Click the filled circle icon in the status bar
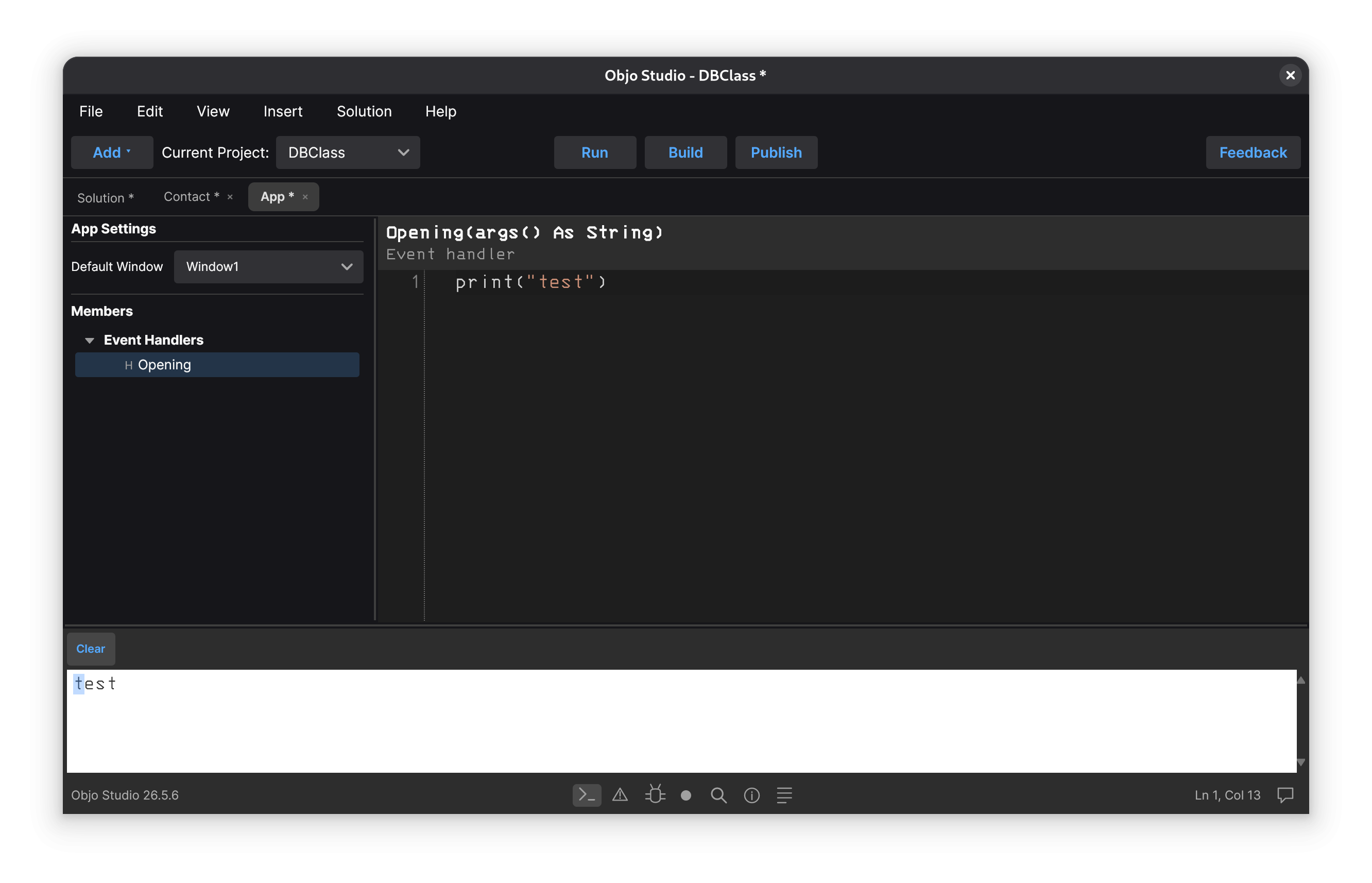Screen dimensions: 1372x883 point(686,795)
